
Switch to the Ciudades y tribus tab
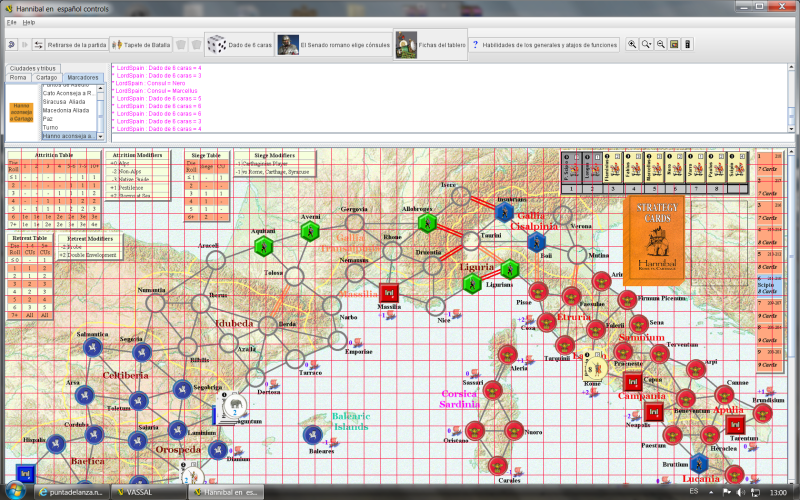pos(33,68)
